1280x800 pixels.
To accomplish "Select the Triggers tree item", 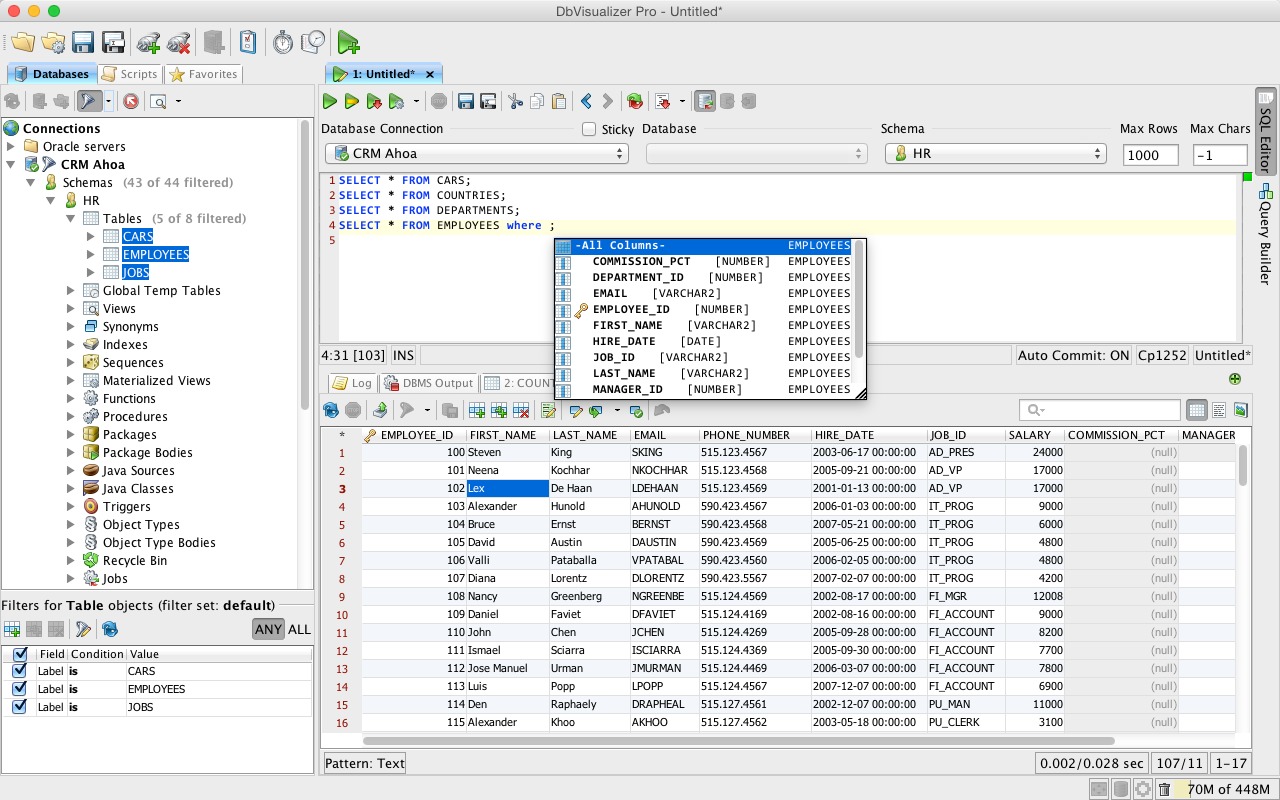I will click(x=126, y=507).
